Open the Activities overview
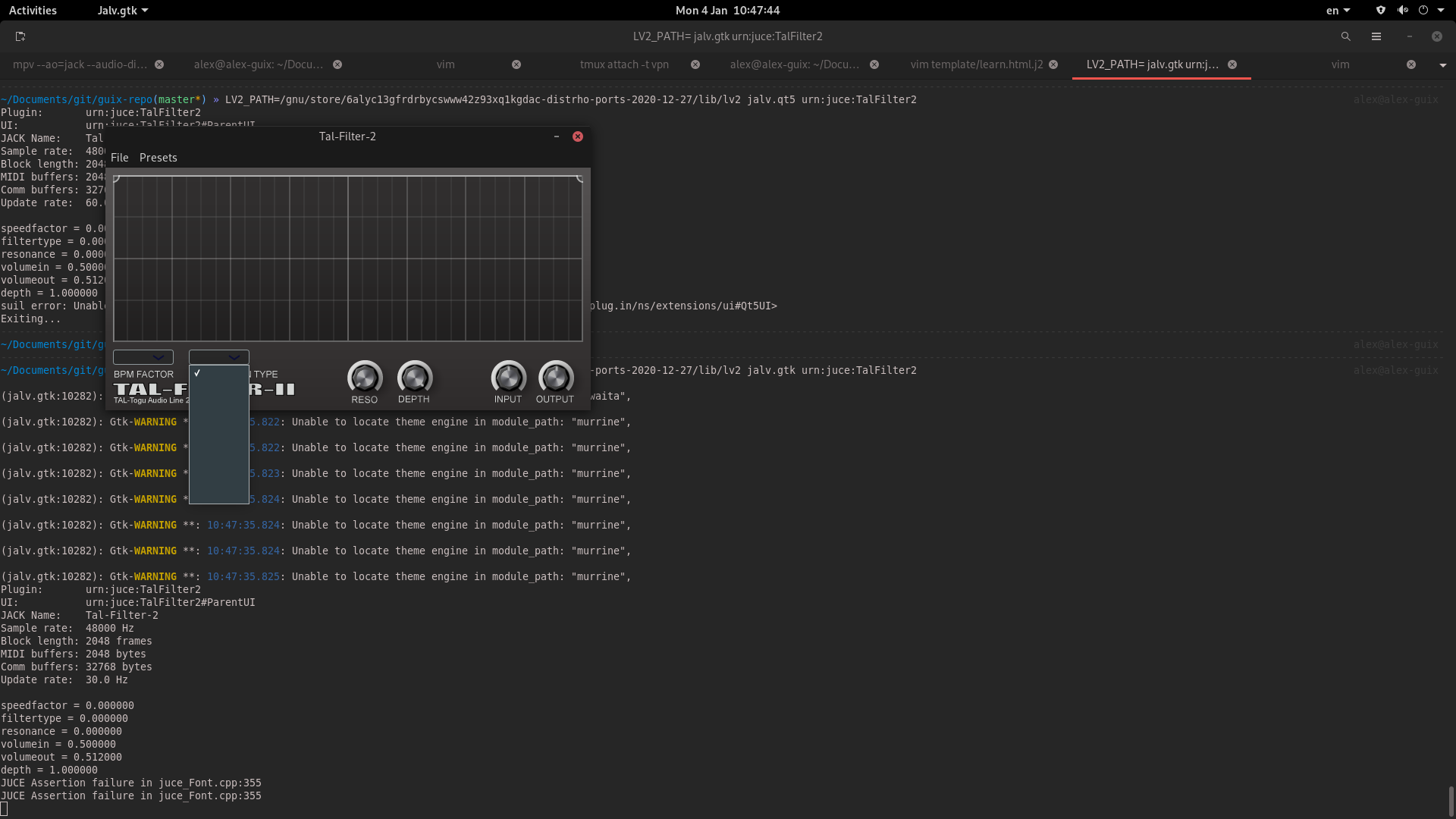The height and width of the screenshot is (819, 1456). [x=33, y=10]
